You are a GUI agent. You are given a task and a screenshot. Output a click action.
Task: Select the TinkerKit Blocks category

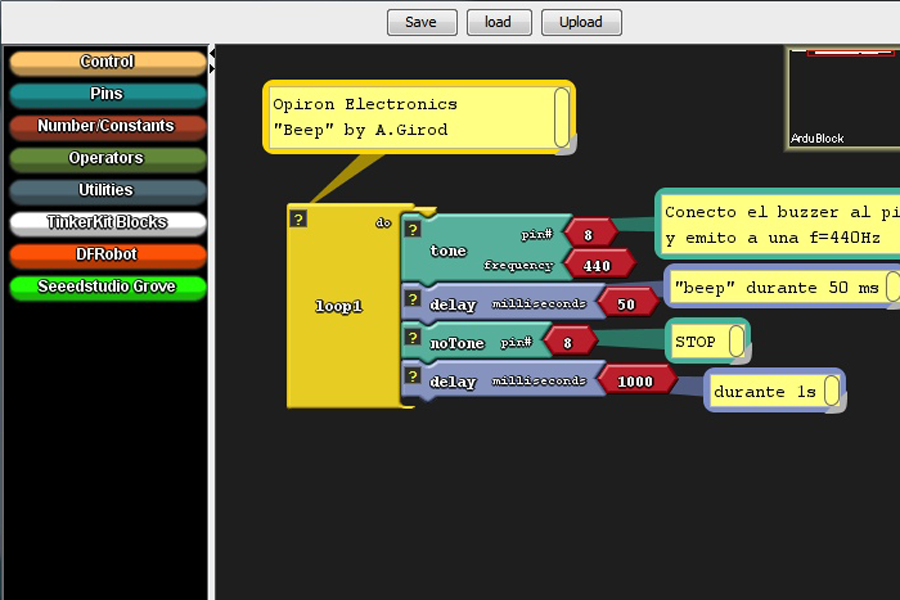(x=107, y=222)
